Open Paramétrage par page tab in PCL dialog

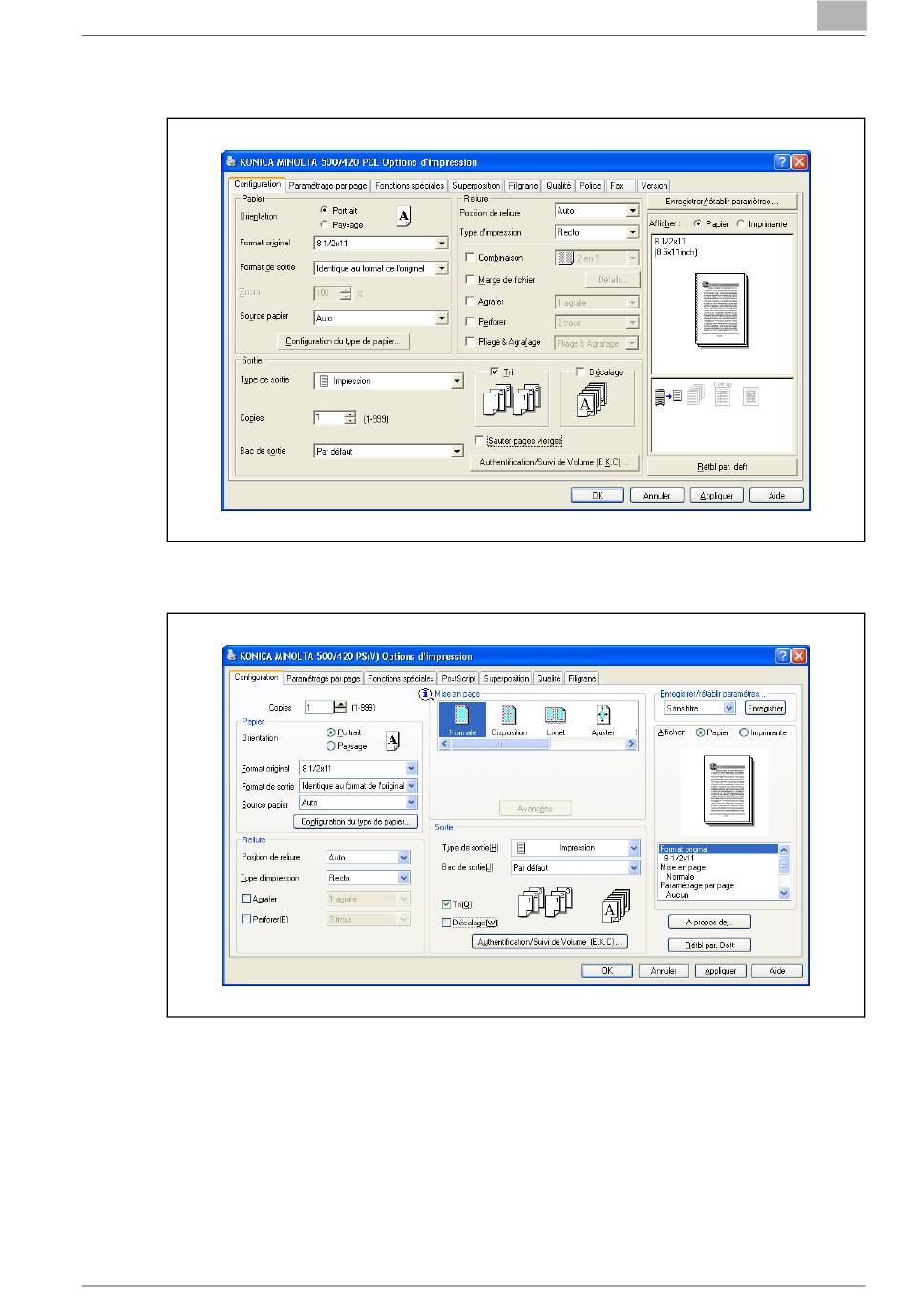(327, 186)
